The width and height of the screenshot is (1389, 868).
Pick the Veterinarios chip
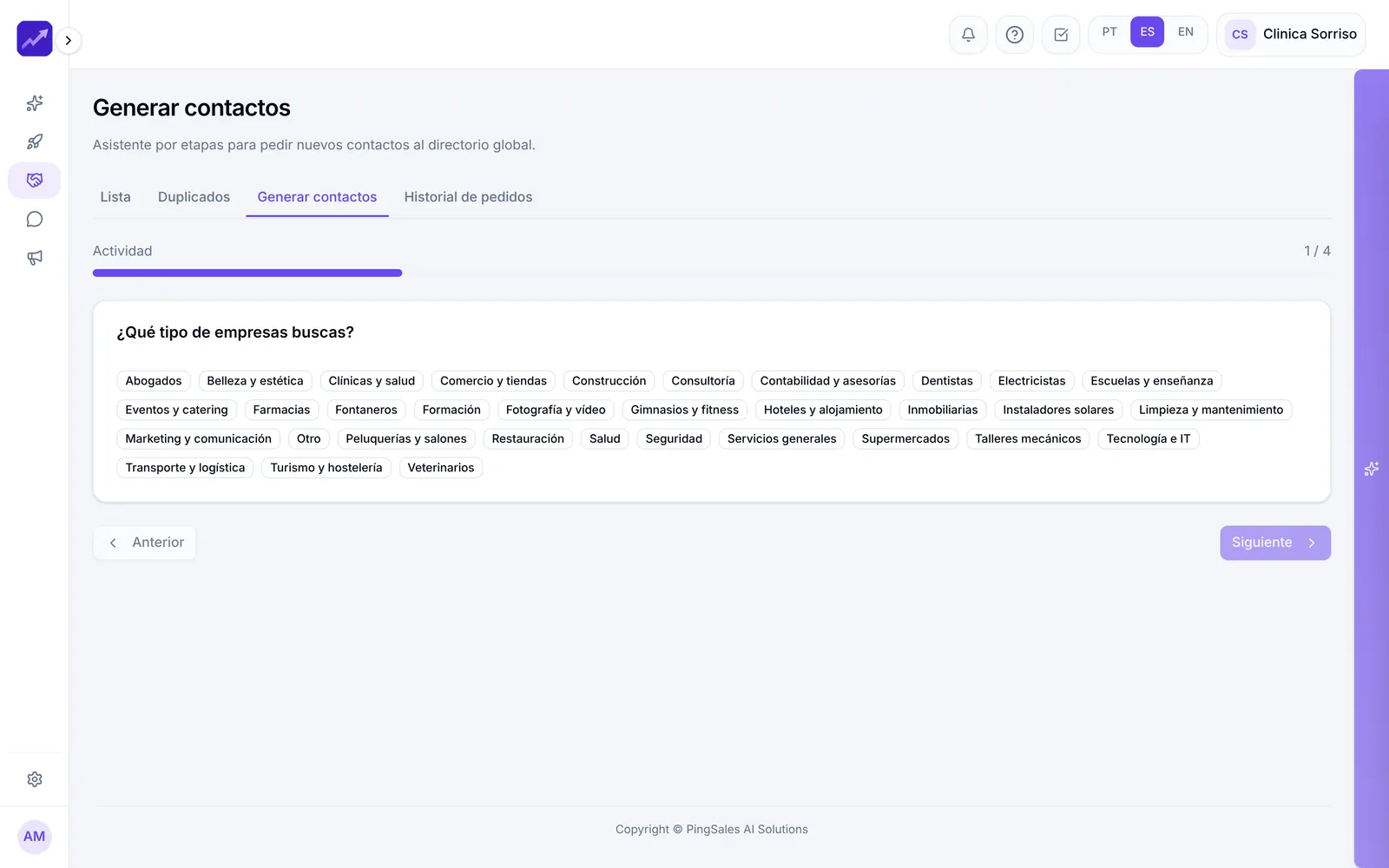click(x=441, y=468)
